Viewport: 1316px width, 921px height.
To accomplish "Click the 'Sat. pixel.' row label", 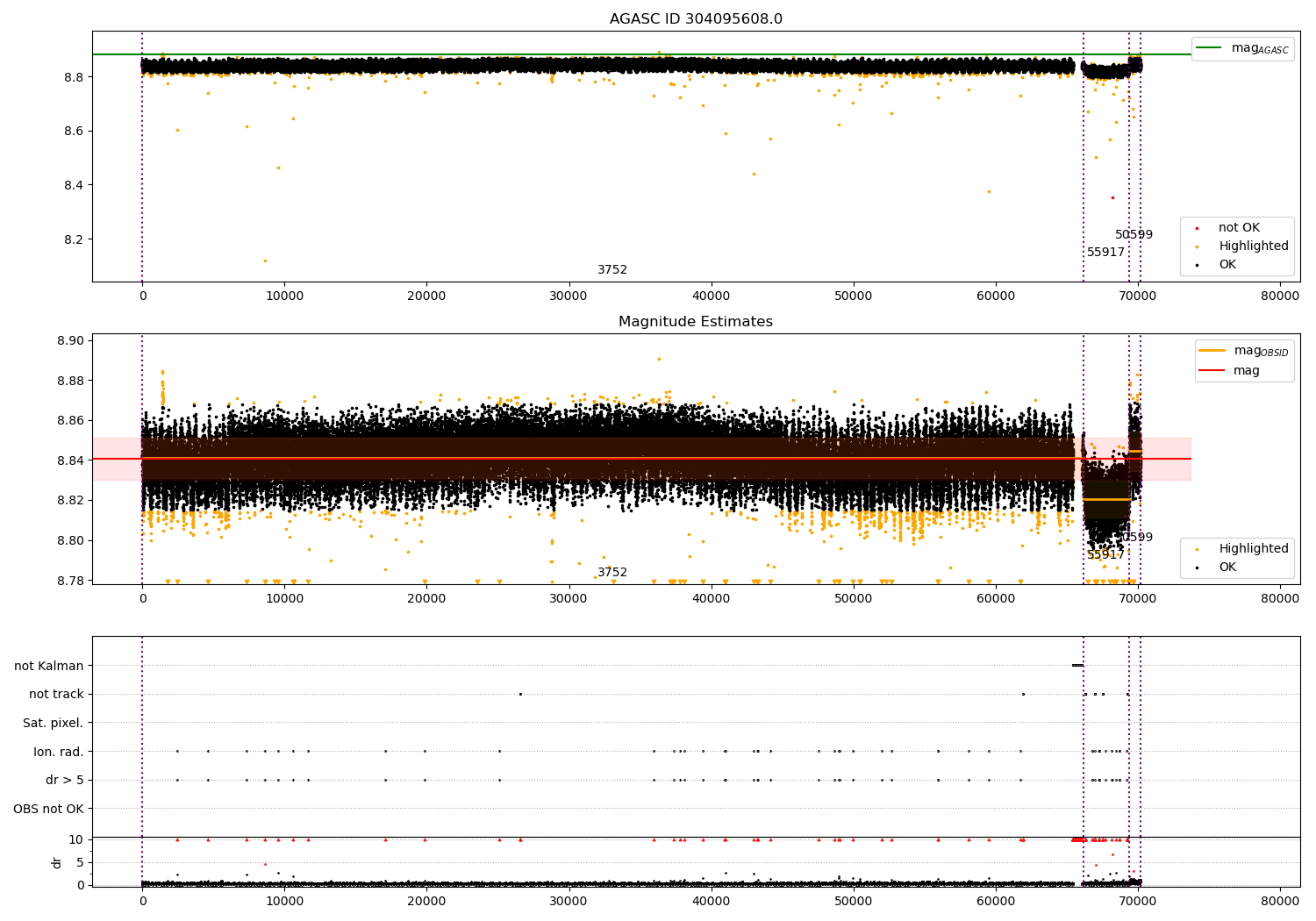I will pyautogui.click(x=53, y=723).
